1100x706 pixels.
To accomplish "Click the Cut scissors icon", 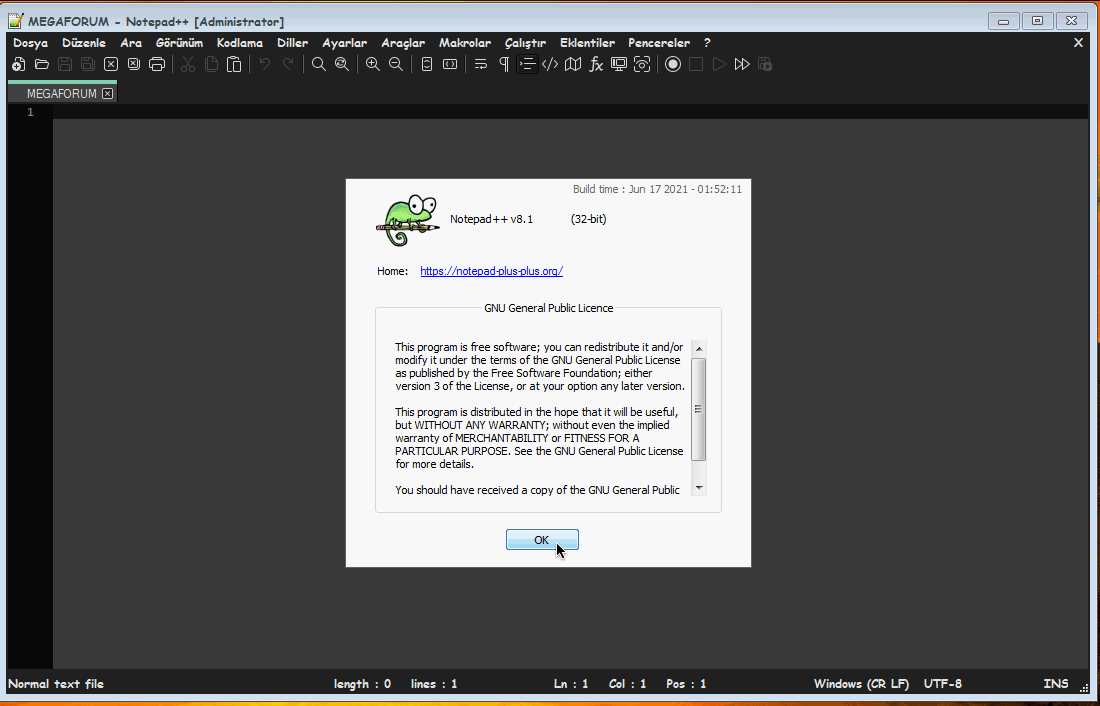I will [188, 65].
